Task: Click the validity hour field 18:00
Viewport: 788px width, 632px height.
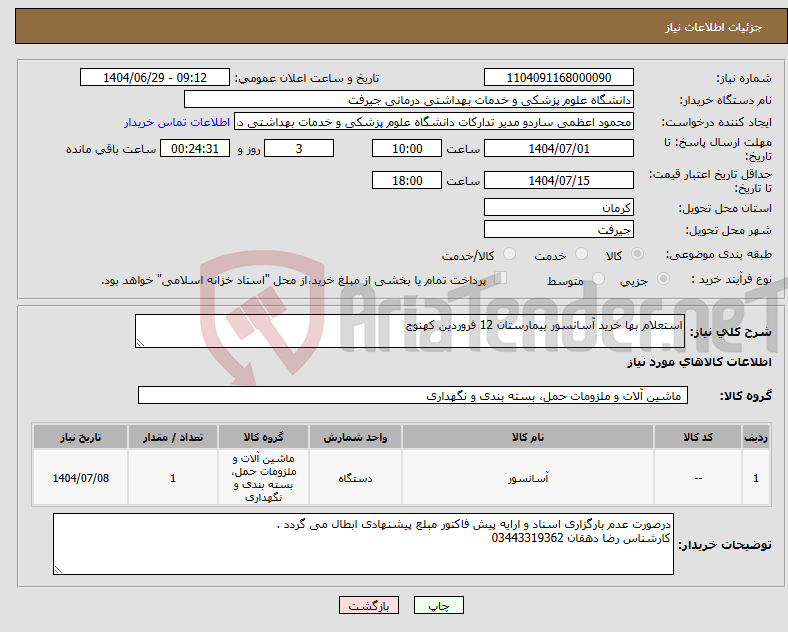Action: [407, 180]
